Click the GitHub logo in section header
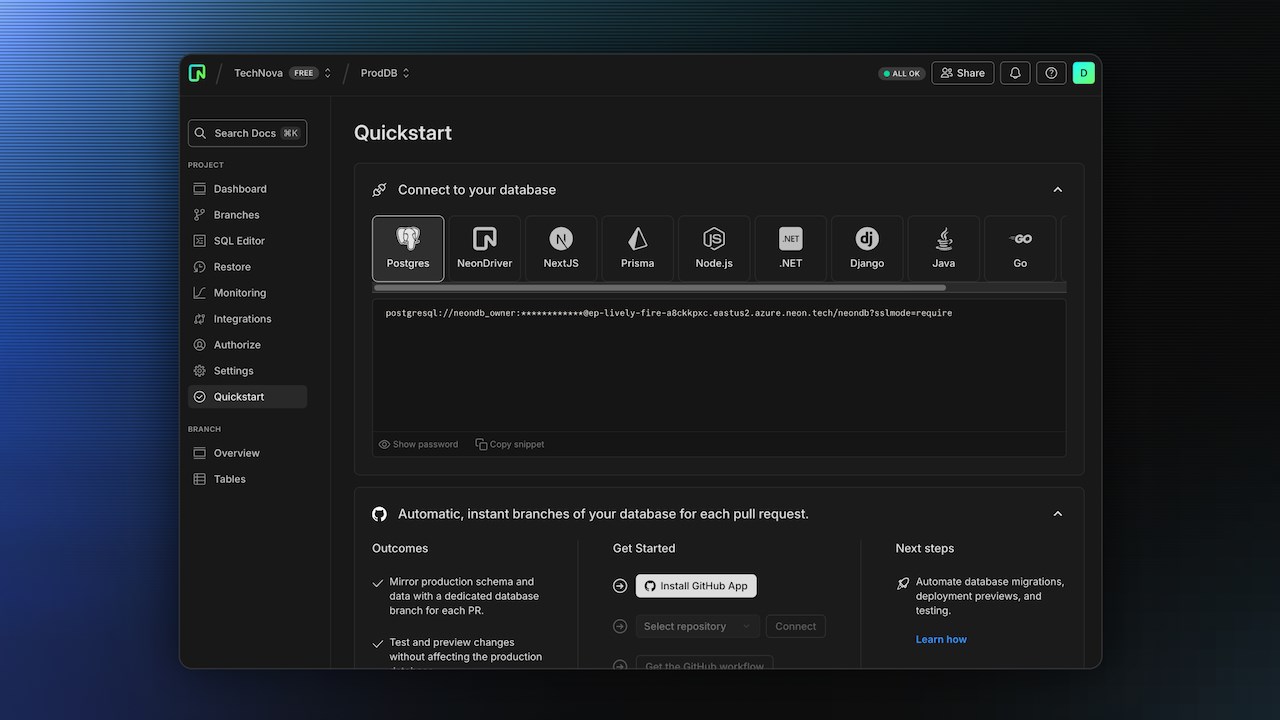 [379, 514]
